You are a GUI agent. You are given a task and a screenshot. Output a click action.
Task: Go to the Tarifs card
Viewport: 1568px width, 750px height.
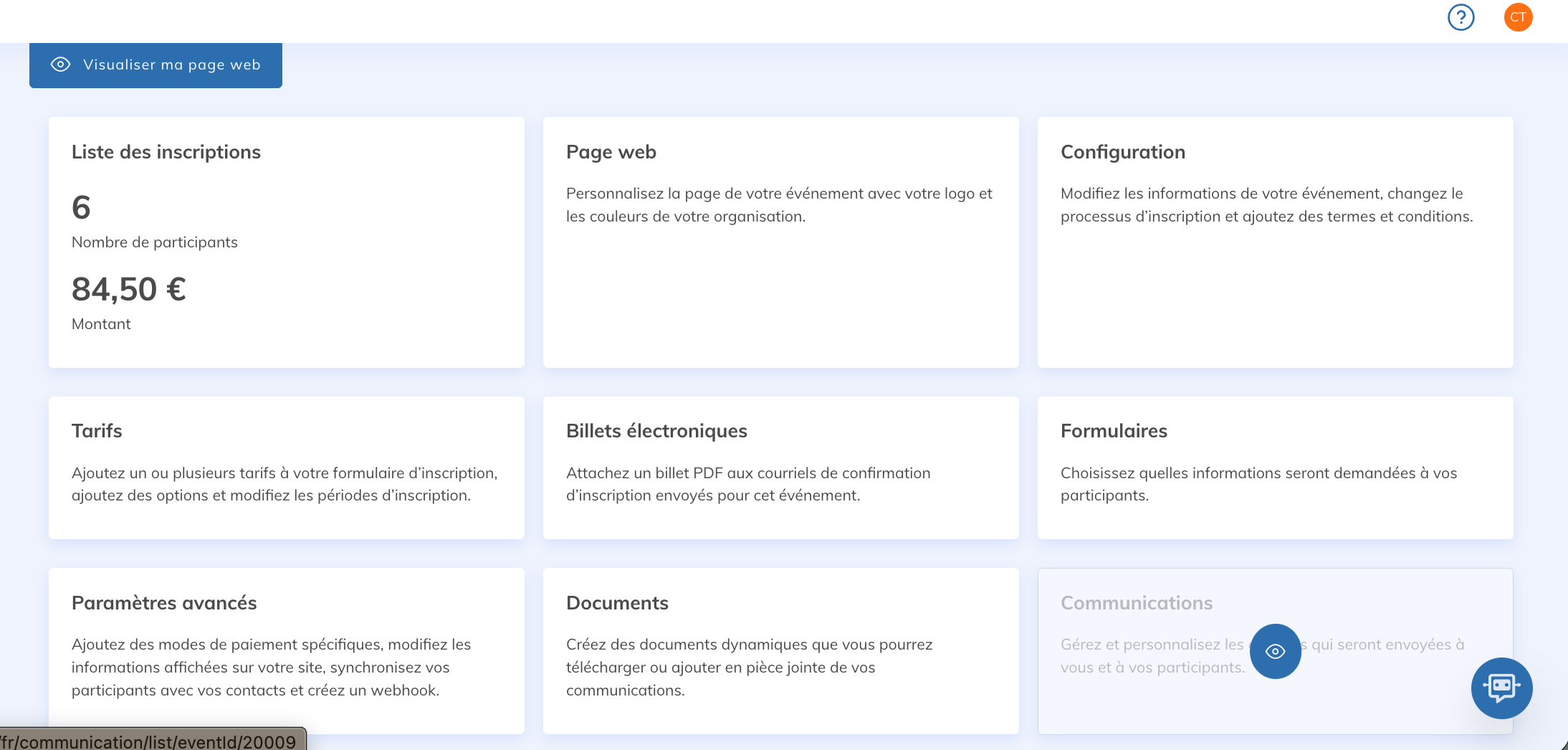tap(97, 431)
